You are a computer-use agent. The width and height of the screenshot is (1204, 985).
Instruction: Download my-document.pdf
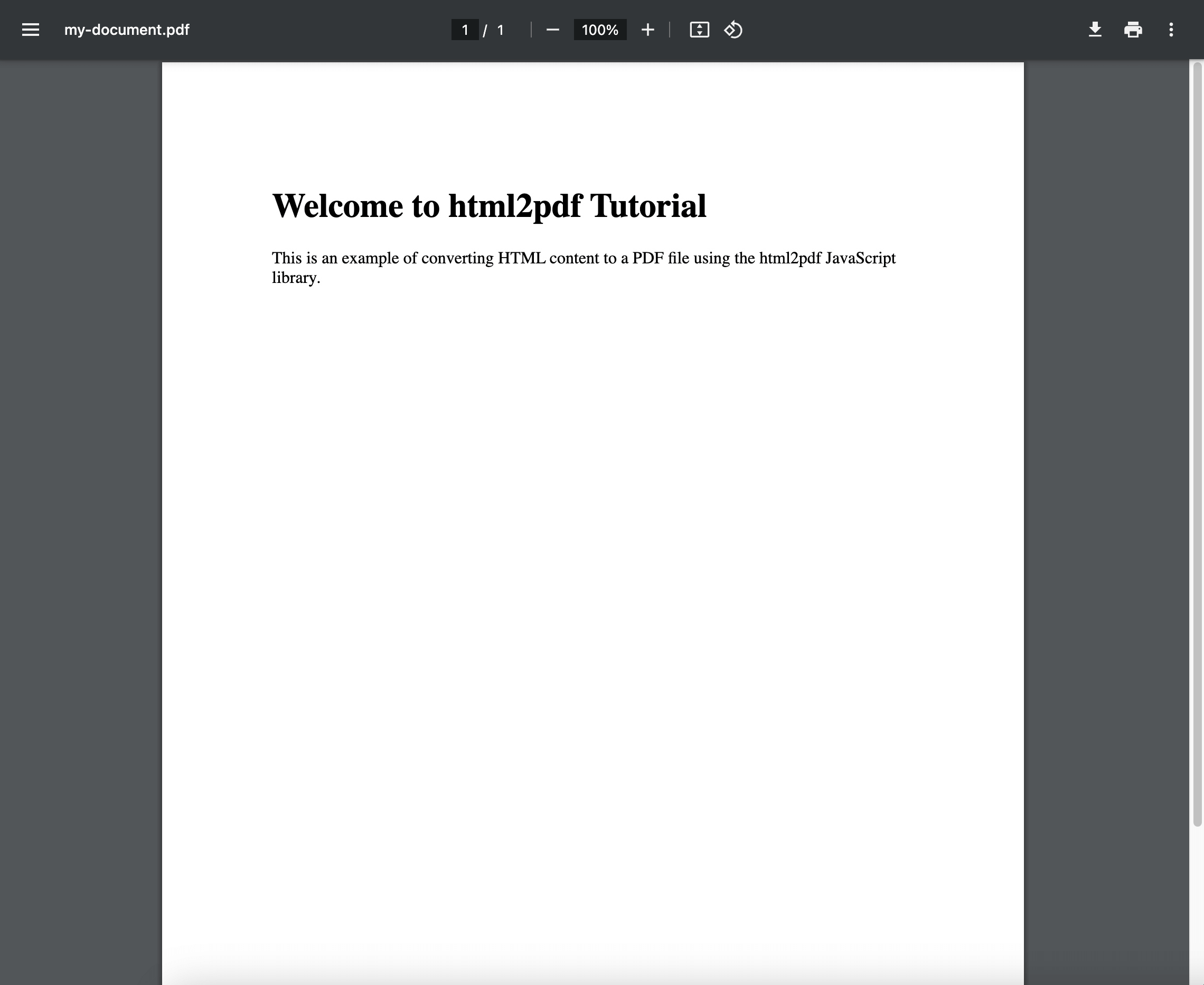(1095, 30)
